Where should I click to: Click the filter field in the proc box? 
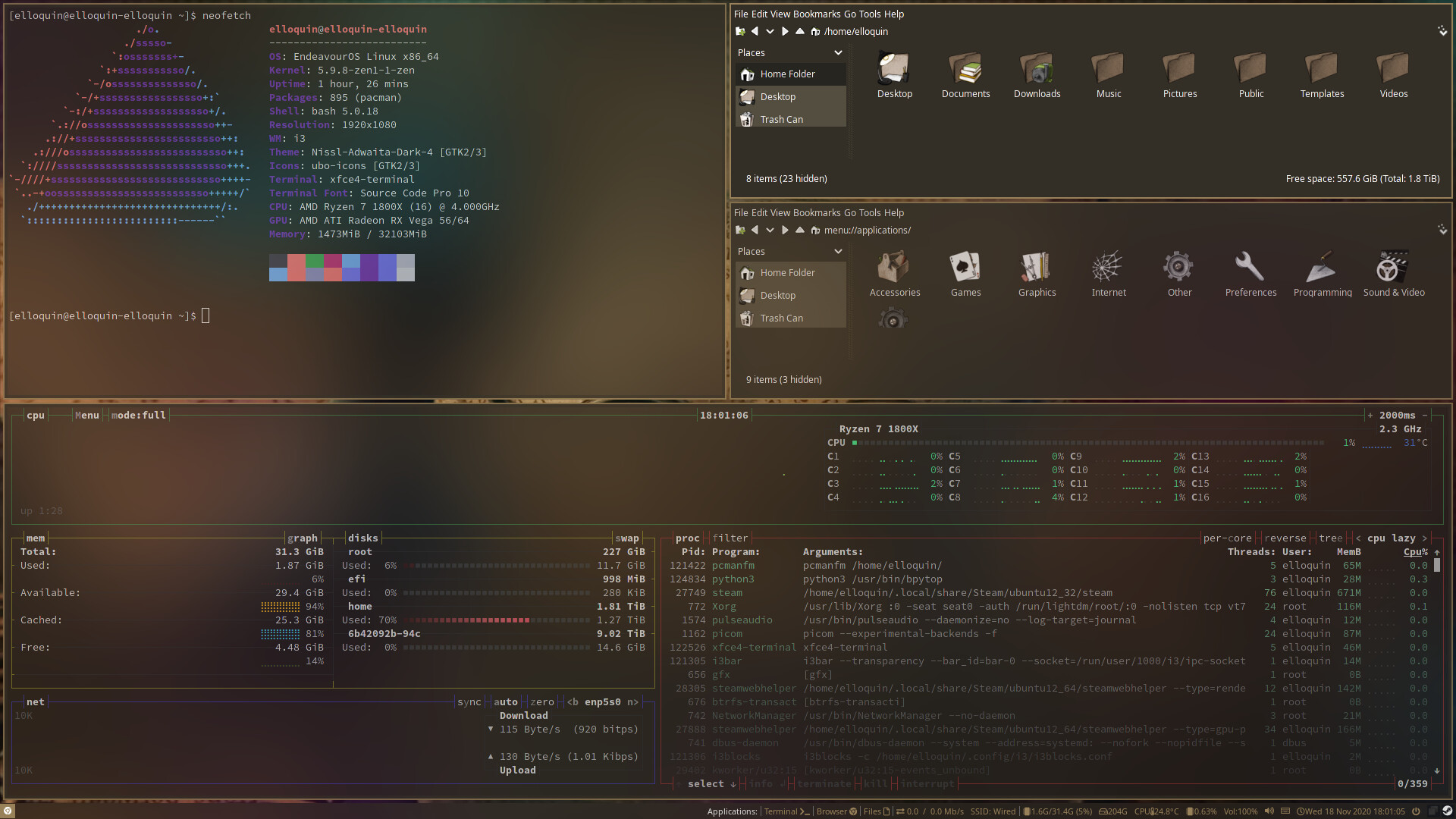730,538
